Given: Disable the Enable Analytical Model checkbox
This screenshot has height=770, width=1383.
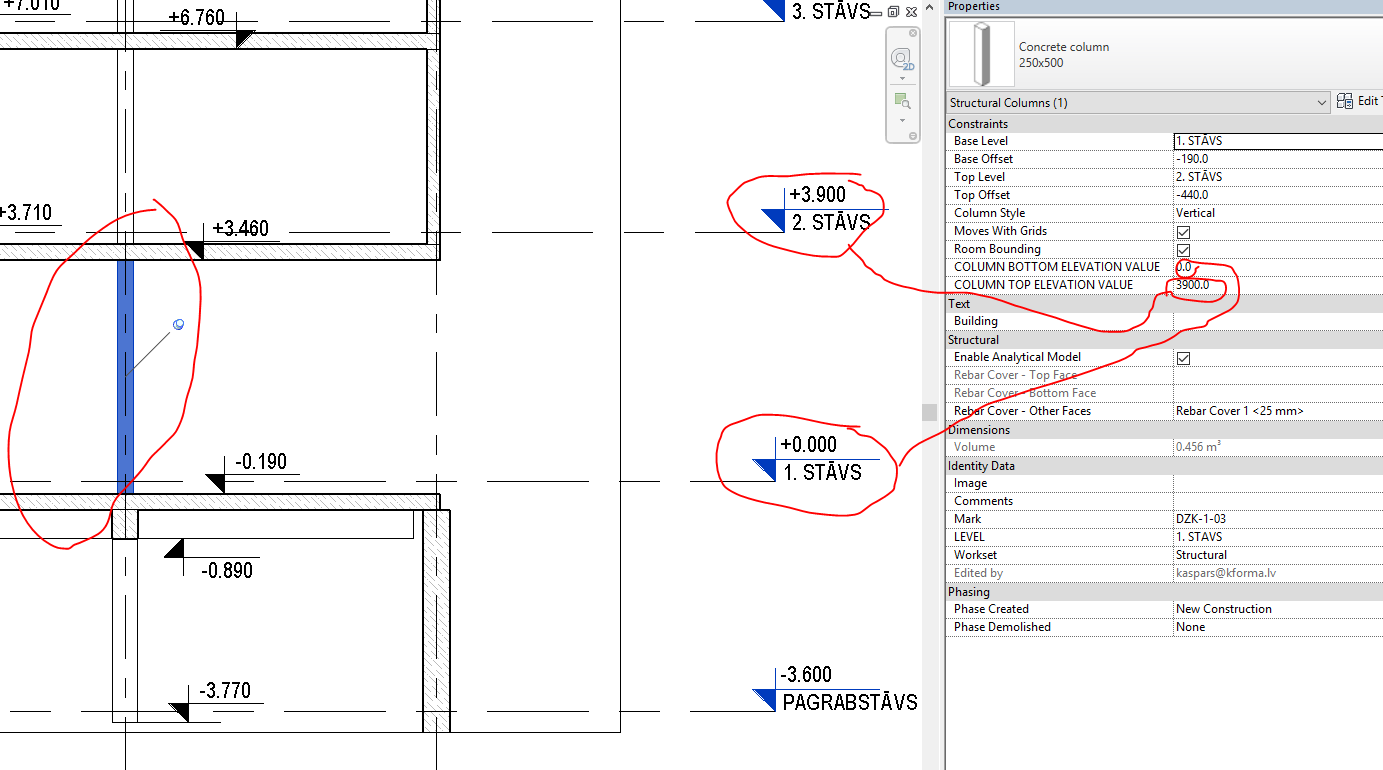Looking at the screenshot, I should [x=1183, y=357].
